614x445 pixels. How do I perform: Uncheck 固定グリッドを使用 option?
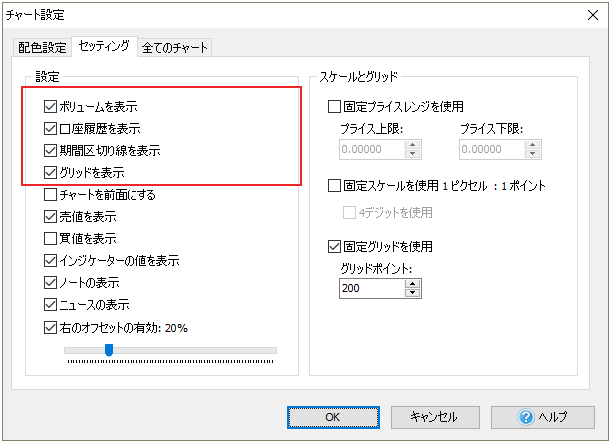click(x=336, y=246)
